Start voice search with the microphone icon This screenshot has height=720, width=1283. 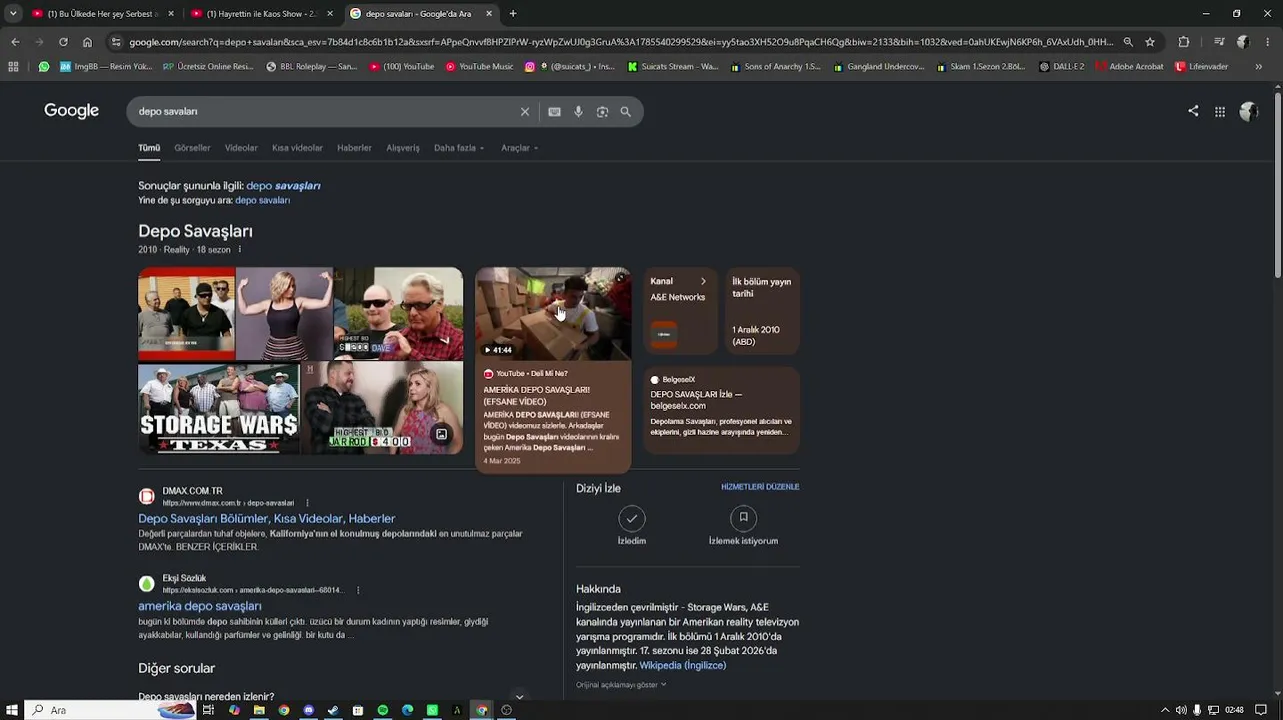[x=578, y=112]
